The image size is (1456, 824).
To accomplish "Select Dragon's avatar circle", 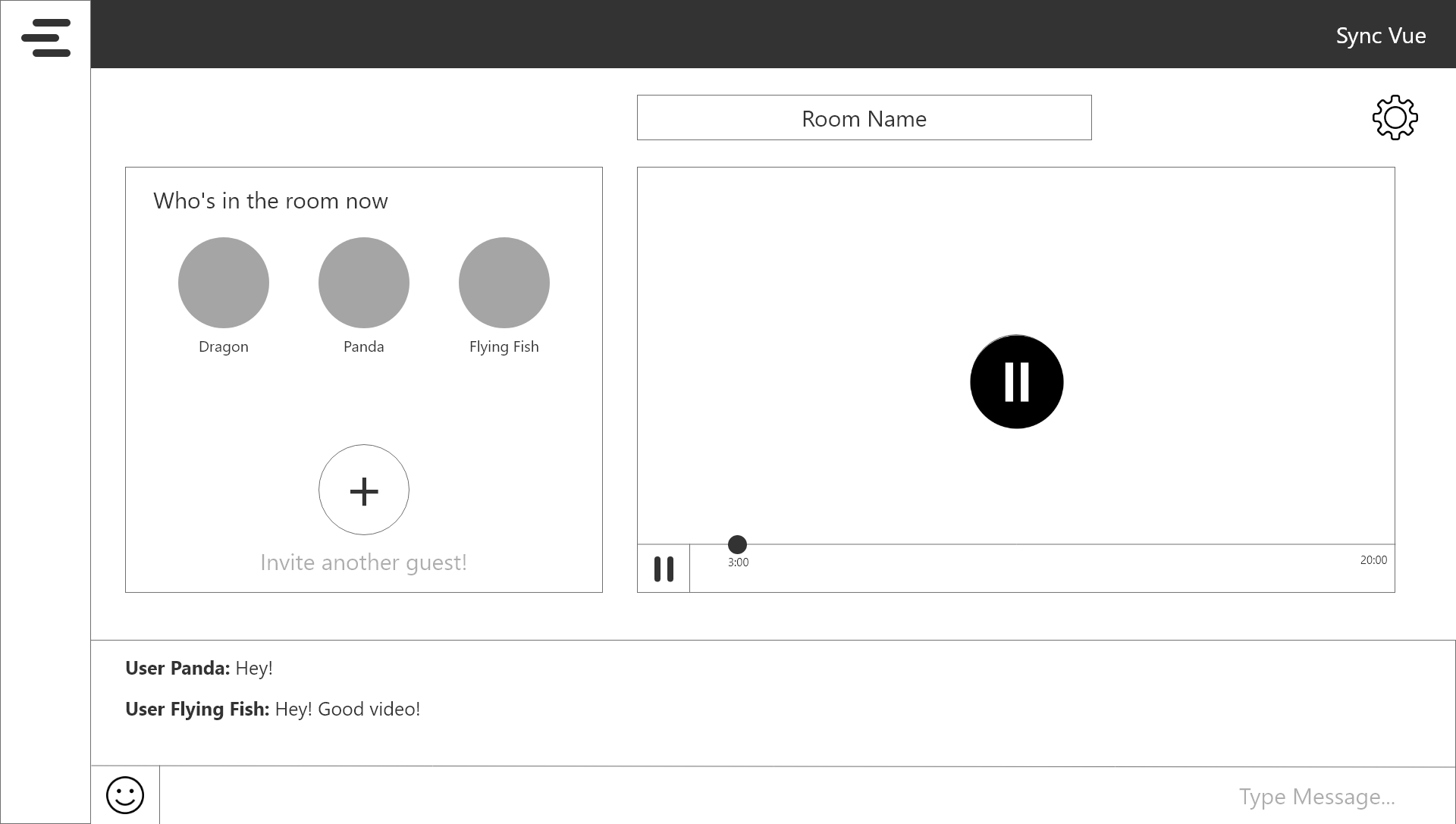I will pyautogui.click(x=224, y=283).
